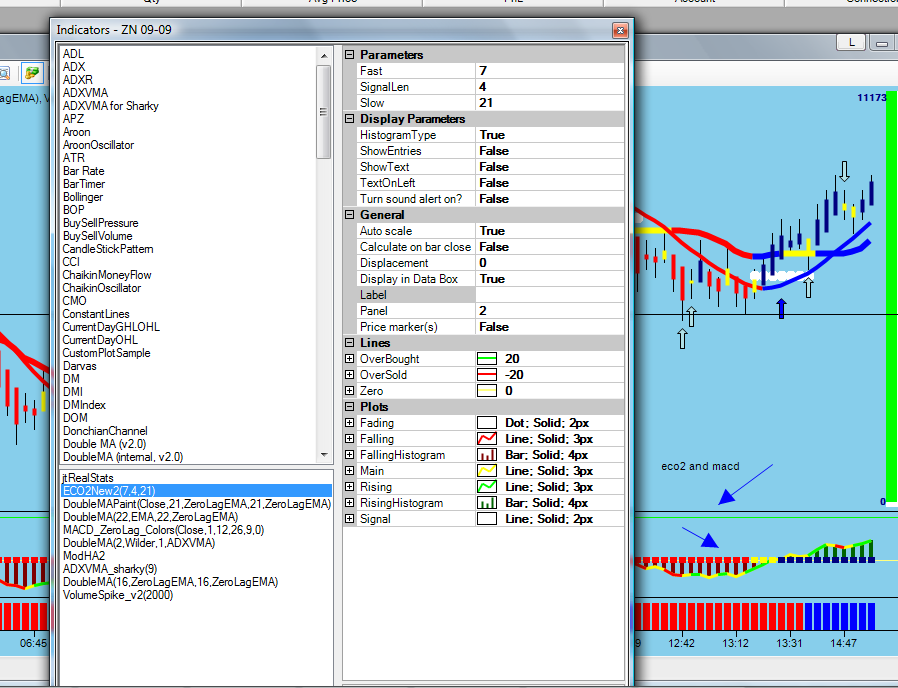This screenshot has width=898, height=688.
Task: Close the Indicators dialog
Action: 620,30
